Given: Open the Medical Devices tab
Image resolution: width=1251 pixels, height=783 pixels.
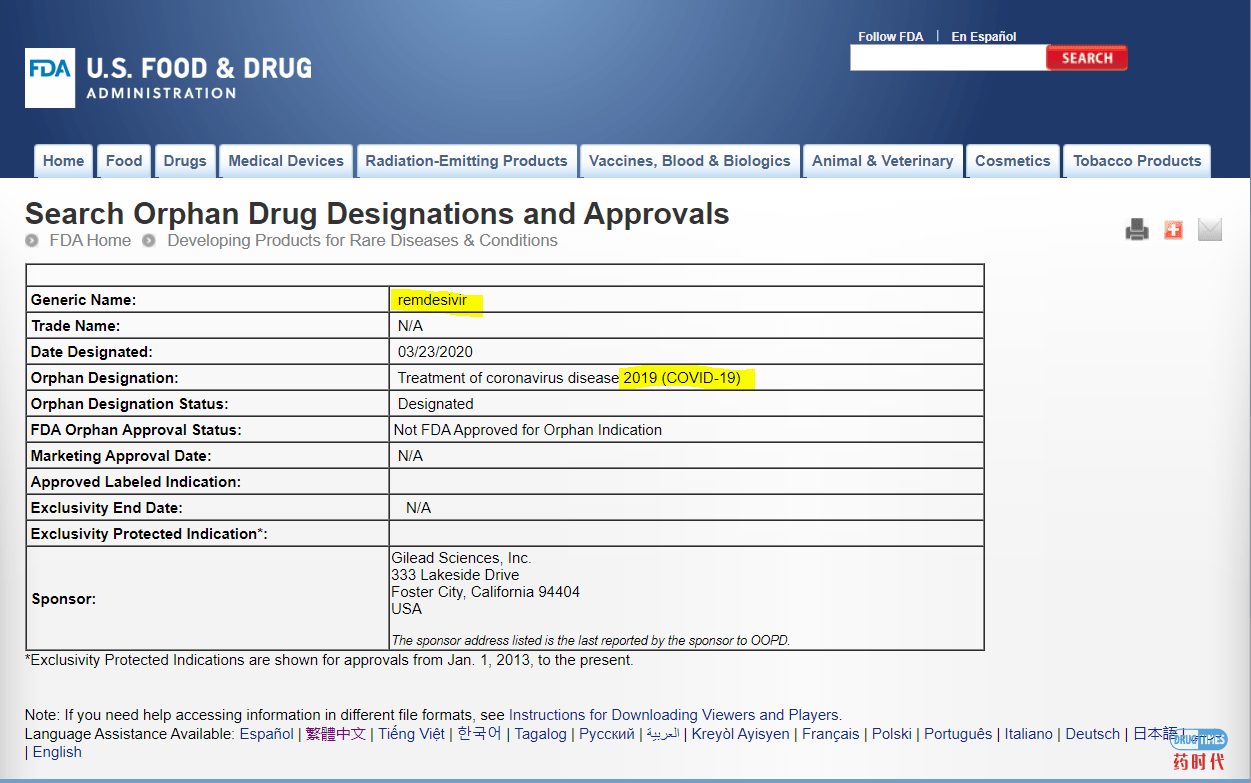Looking at the screenshot, I should [x=286, y=161].
